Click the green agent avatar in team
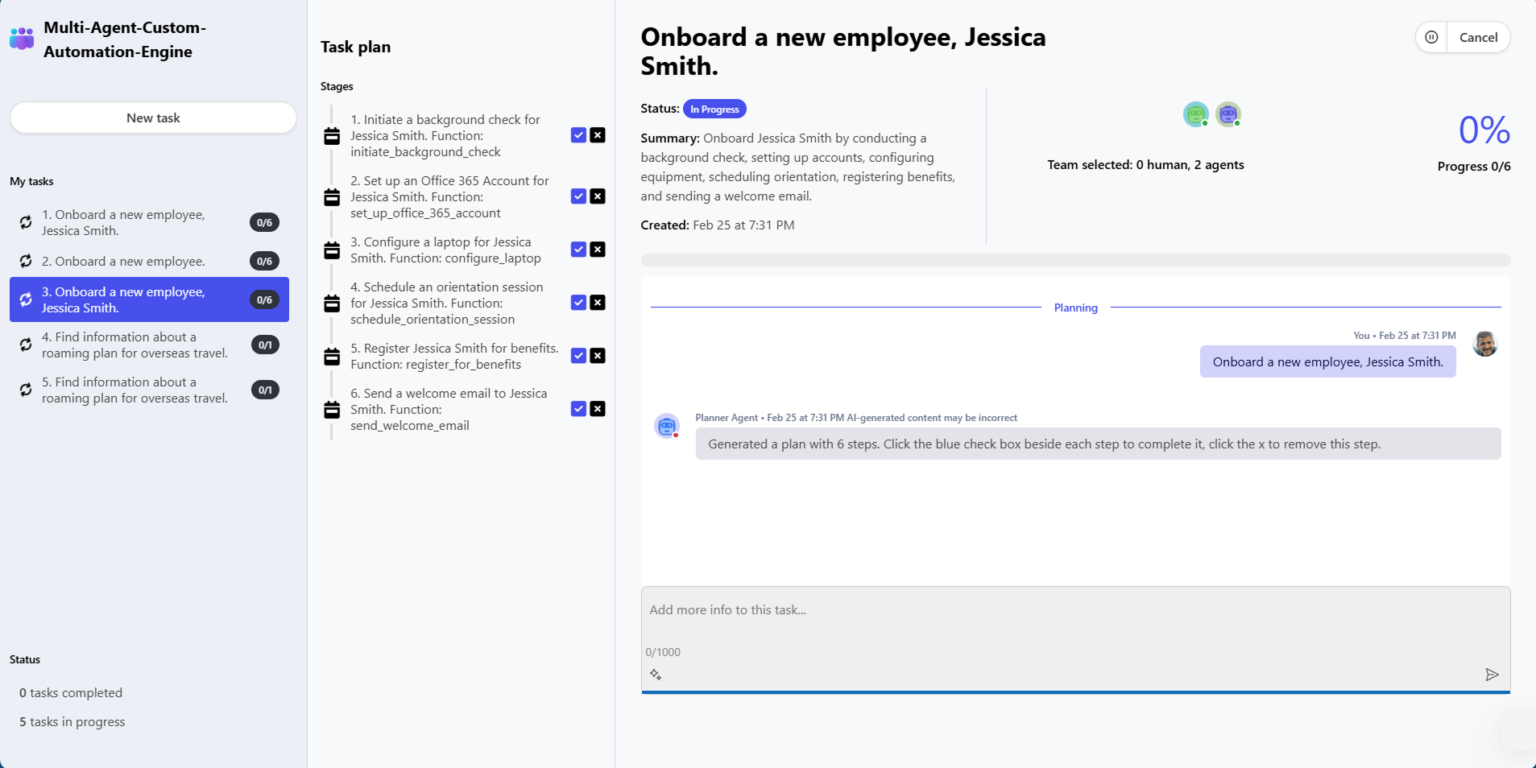This screenshot has width=1536, height=768. coord(1196,114)
